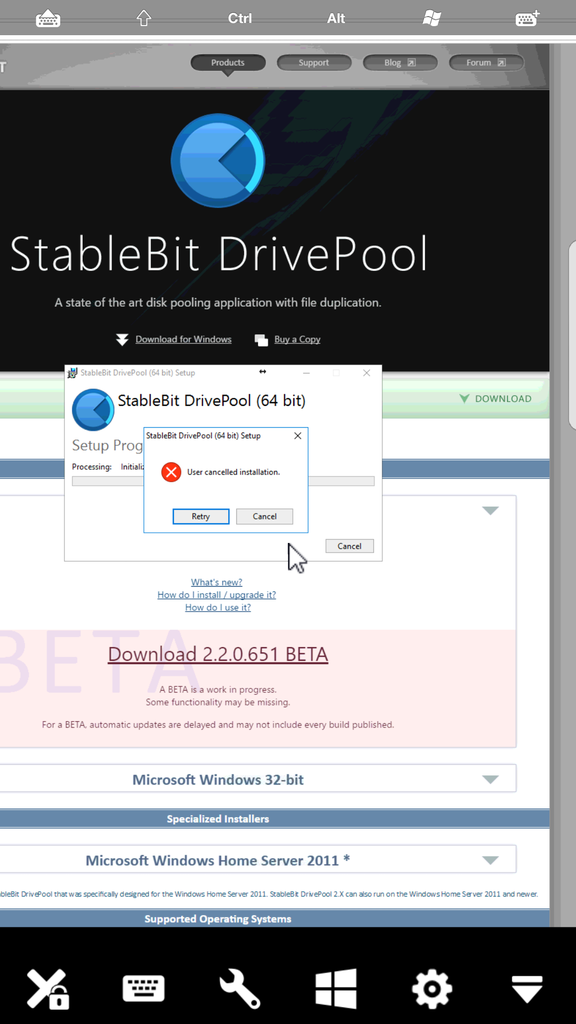Tap the Windows logo in bottom bar

tap(336, 989)
